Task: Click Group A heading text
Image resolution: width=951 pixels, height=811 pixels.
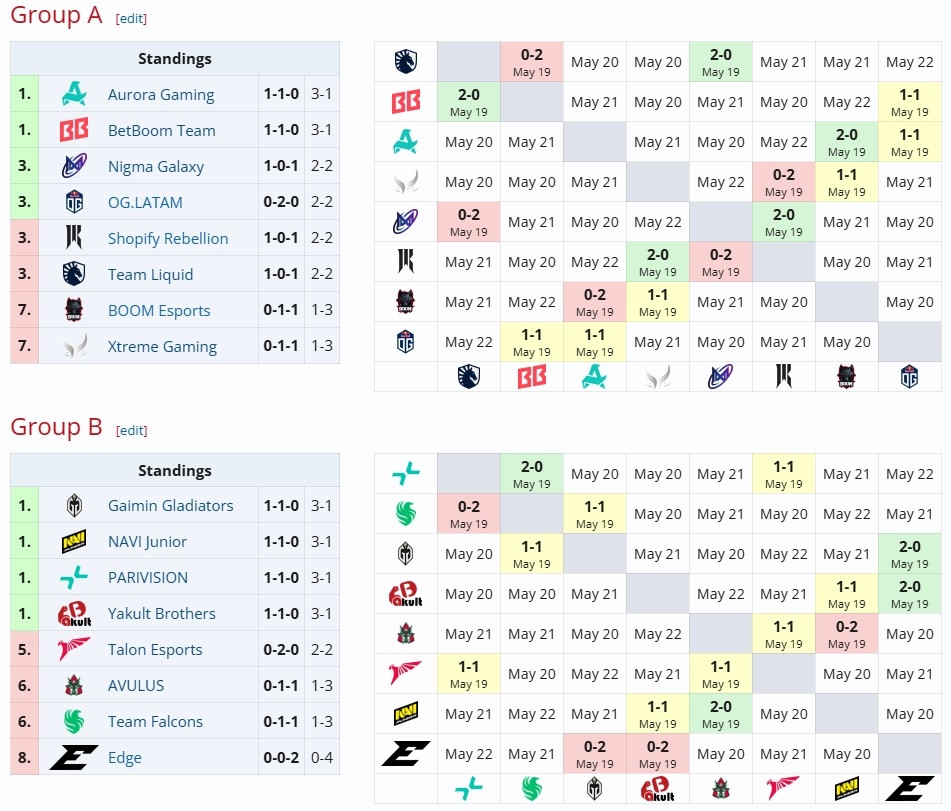Action: pos(56,15)
